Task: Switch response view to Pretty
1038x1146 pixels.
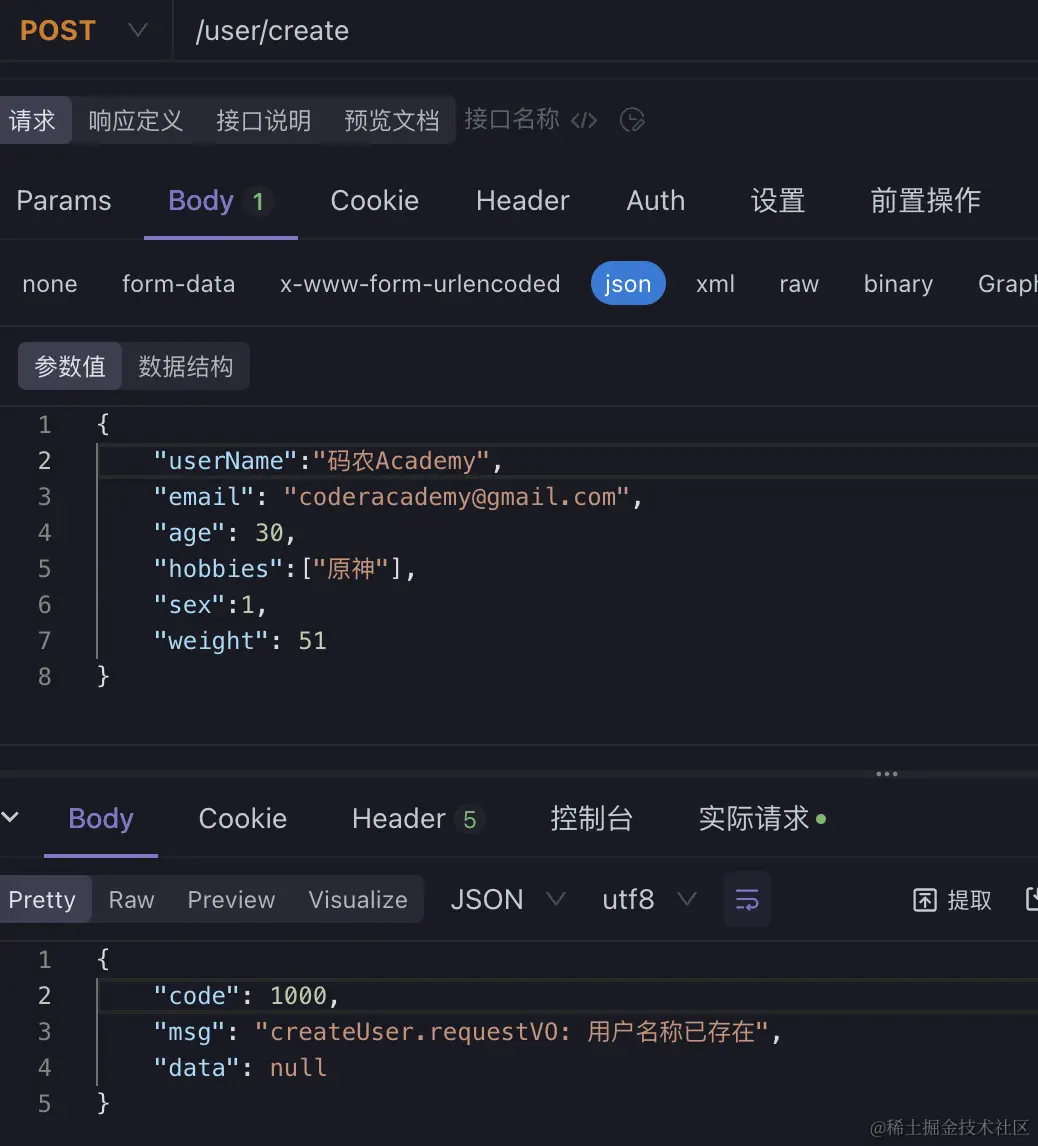Action: click(42, 899)
